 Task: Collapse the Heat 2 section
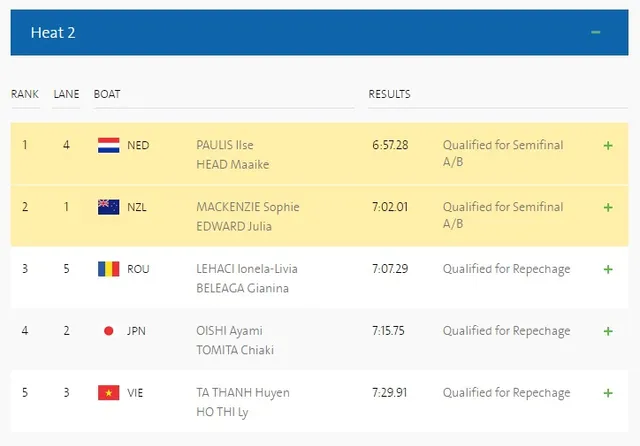coord(596,32)
